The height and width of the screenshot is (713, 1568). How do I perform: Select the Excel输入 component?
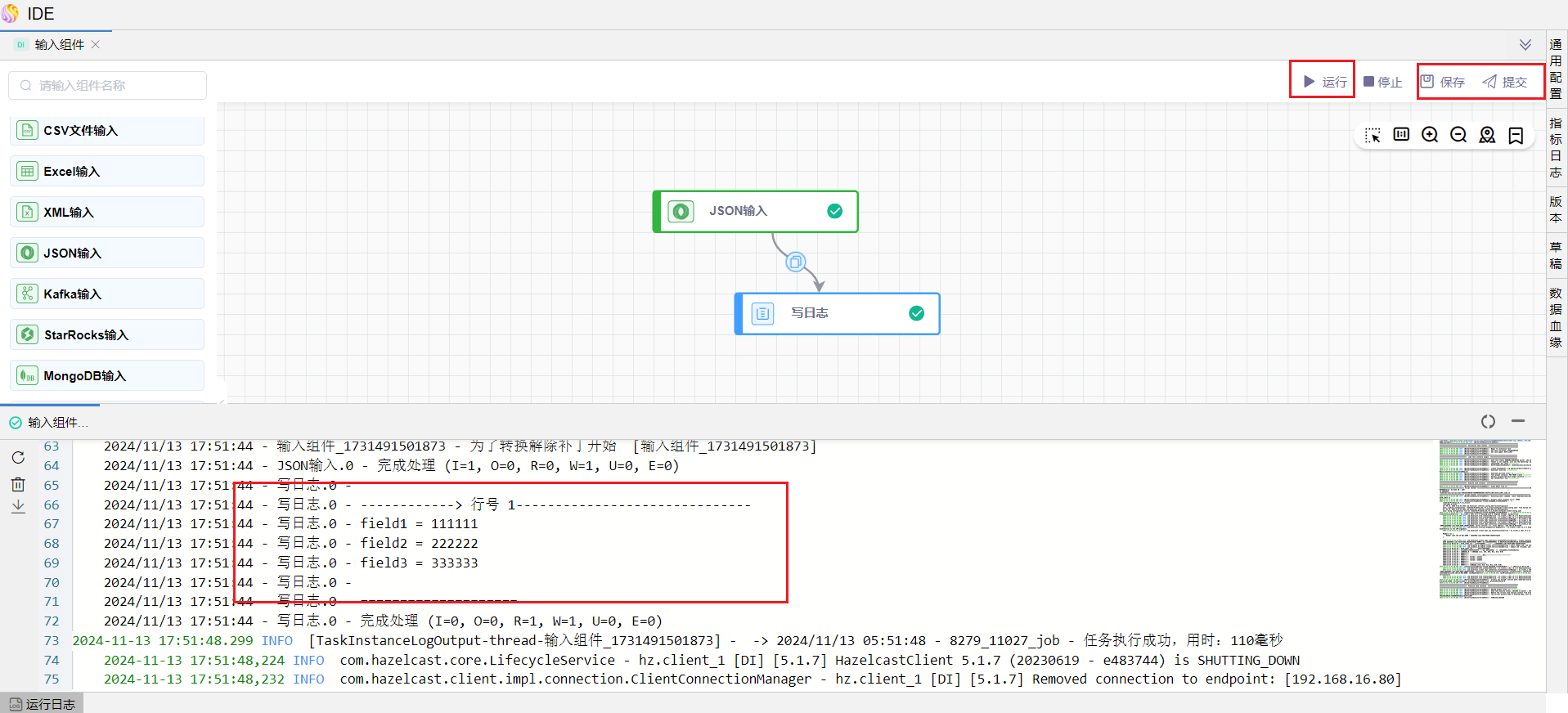click(107, 171)
